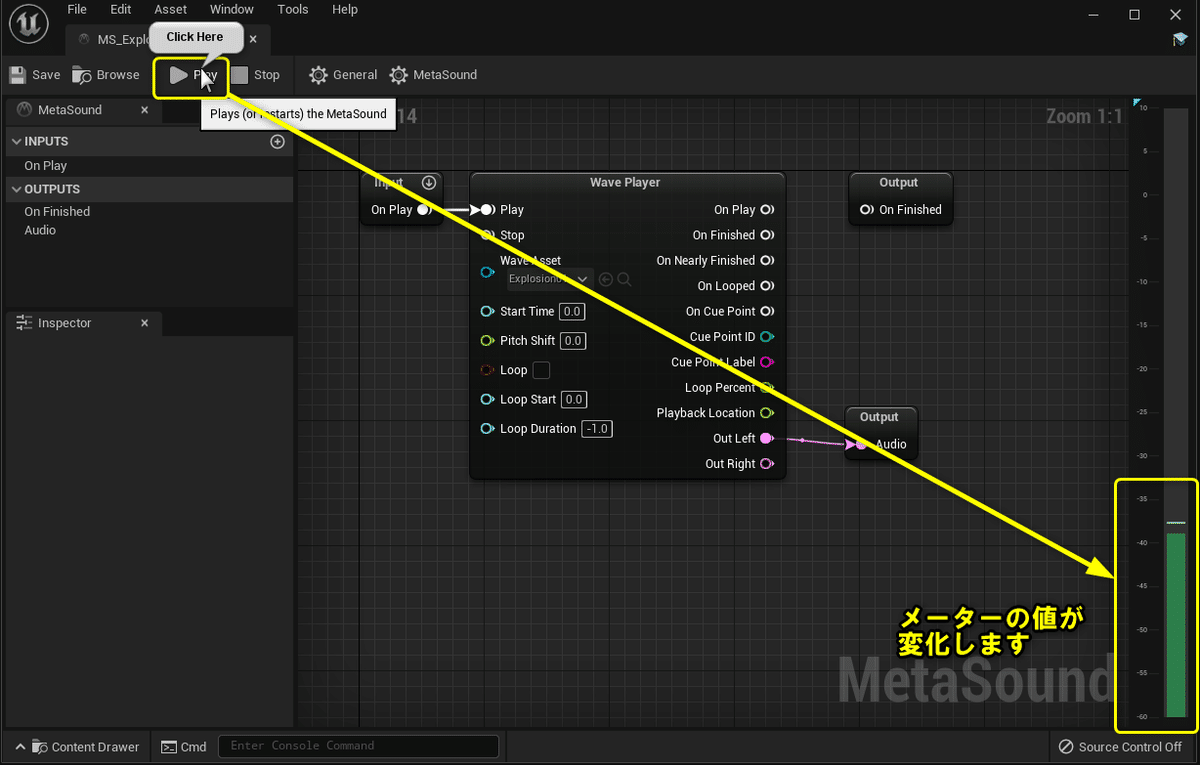Image resolution: width=1200 pixels, height=765 pixels.
Task: Click Wave Player's Stop input pin
Action: pyautogui.click(x=487, y=236)
